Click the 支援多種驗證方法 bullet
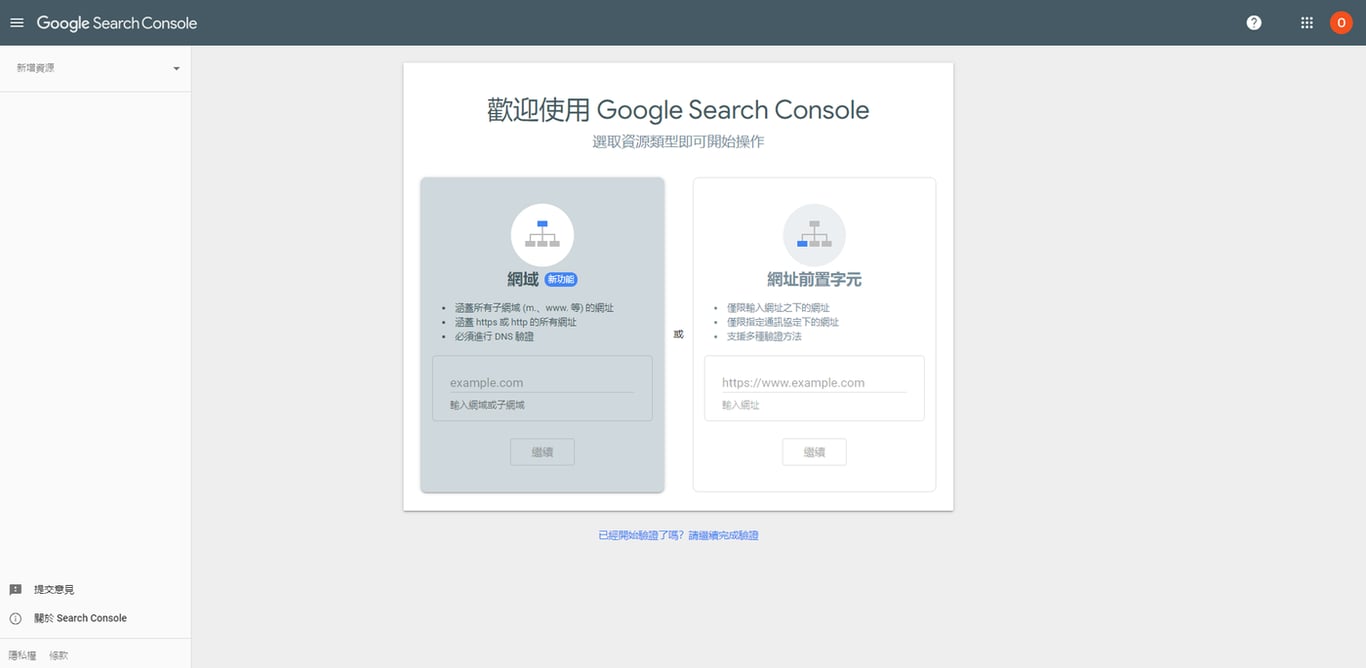1366x668 pixels. (x=764, y=337)
